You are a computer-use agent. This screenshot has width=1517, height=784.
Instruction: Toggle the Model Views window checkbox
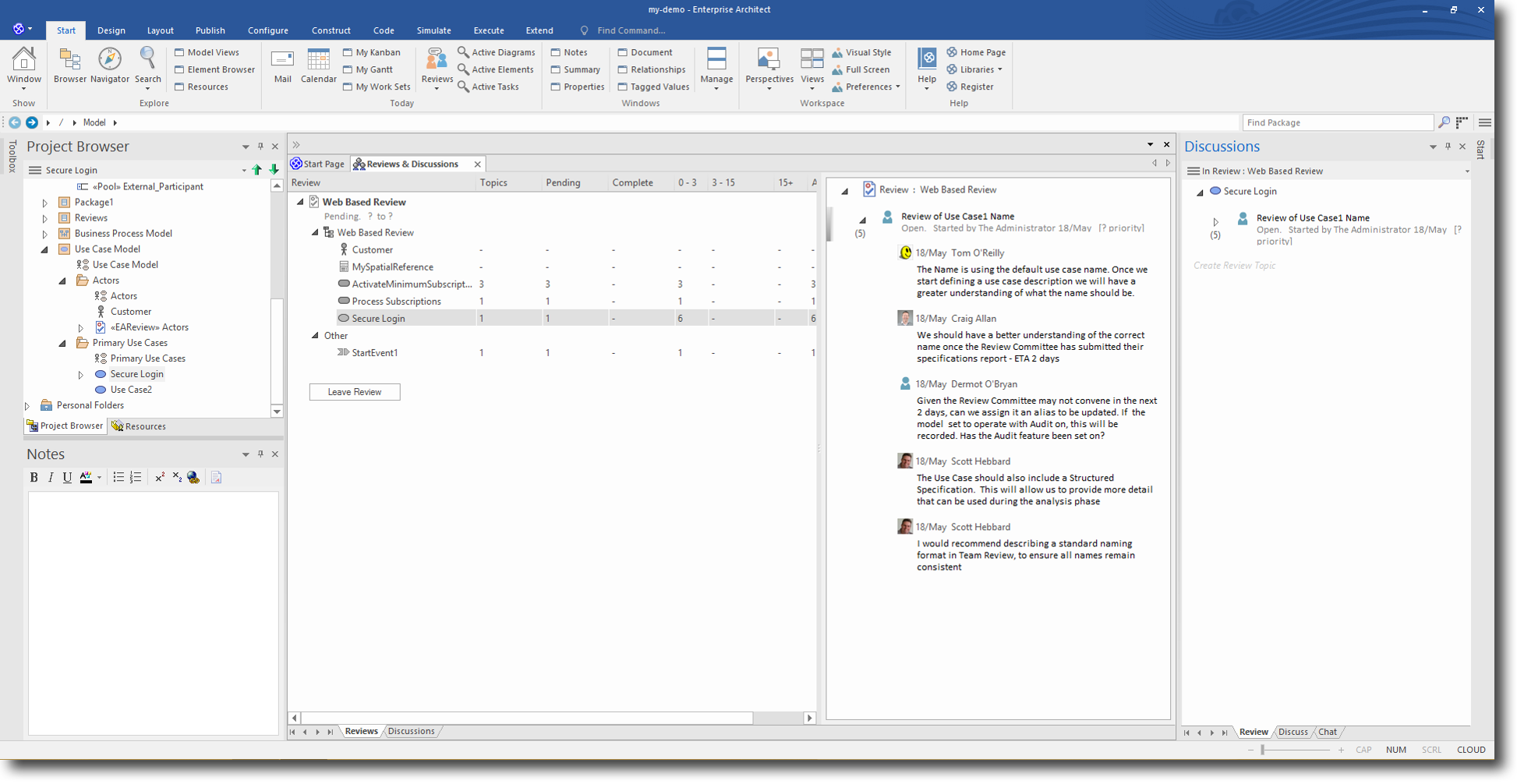(x=179, y=52)
